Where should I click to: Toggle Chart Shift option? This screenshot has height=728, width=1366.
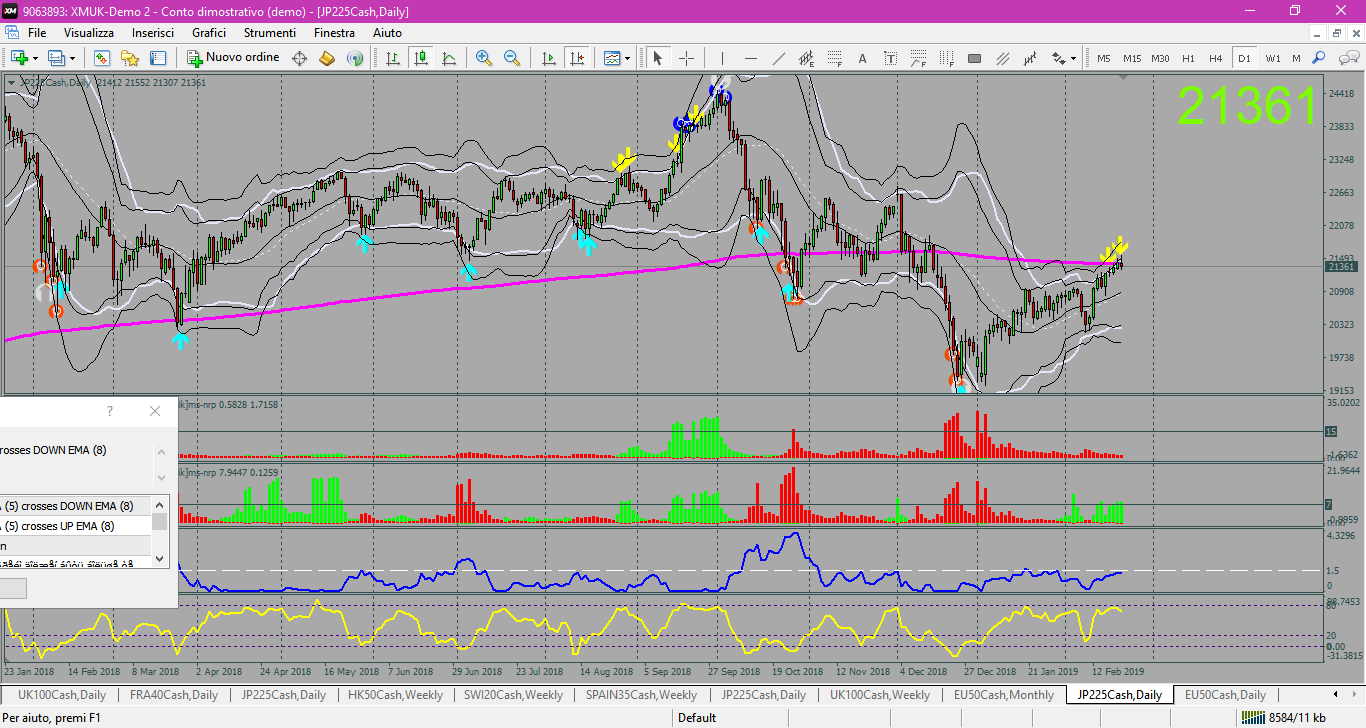(x=576, y=58)
